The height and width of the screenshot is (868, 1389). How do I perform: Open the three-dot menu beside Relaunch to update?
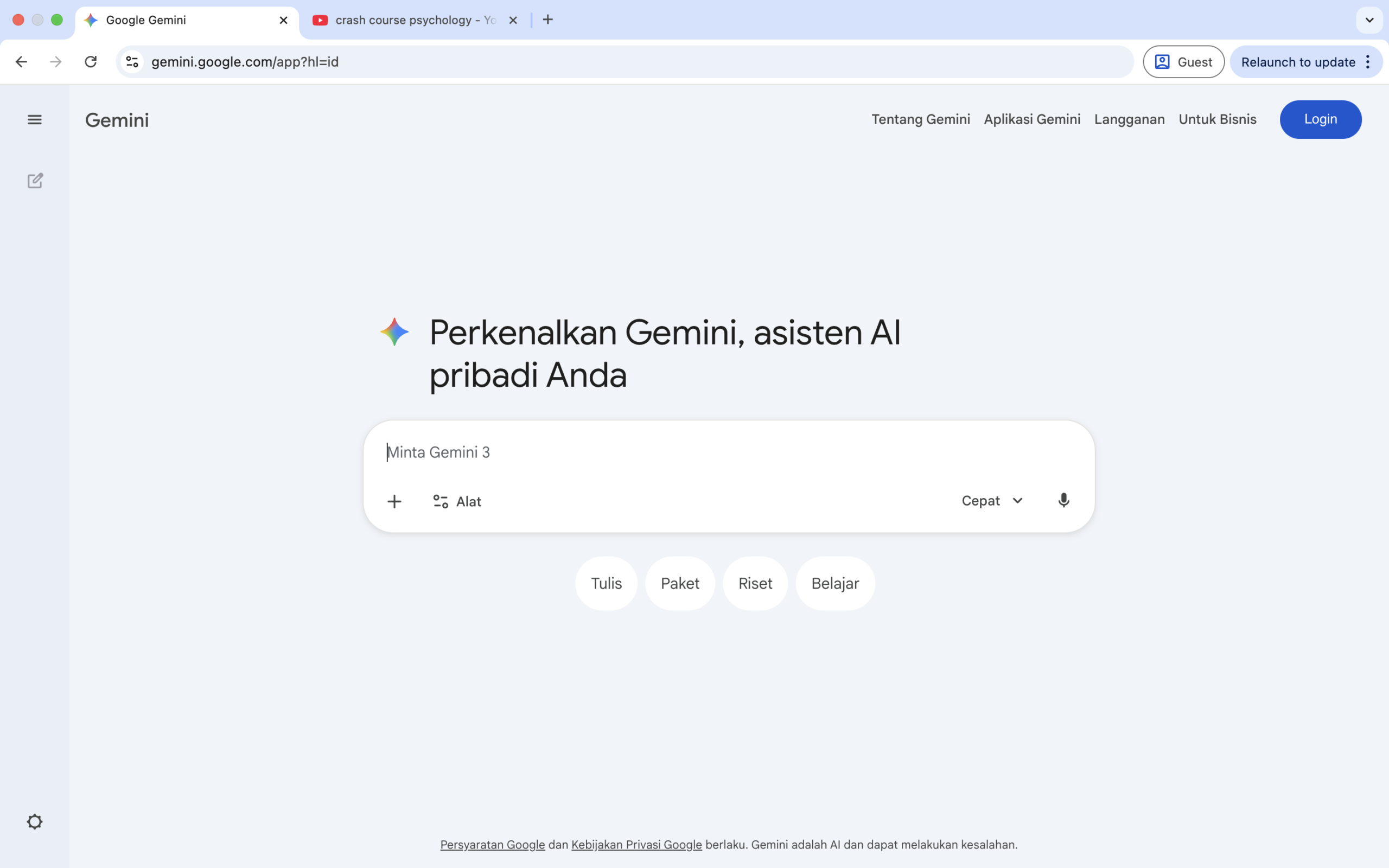(1368, 61)
